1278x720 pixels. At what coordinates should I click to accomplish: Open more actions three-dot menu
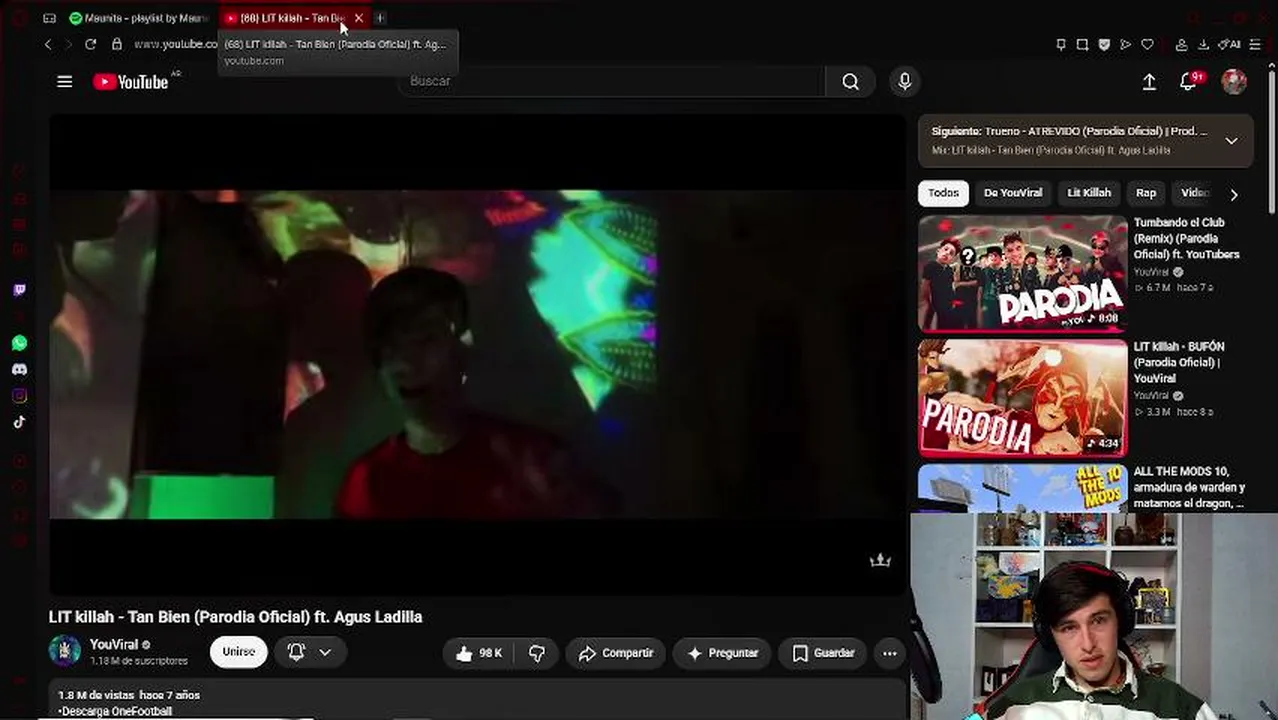tap(889, 653)
